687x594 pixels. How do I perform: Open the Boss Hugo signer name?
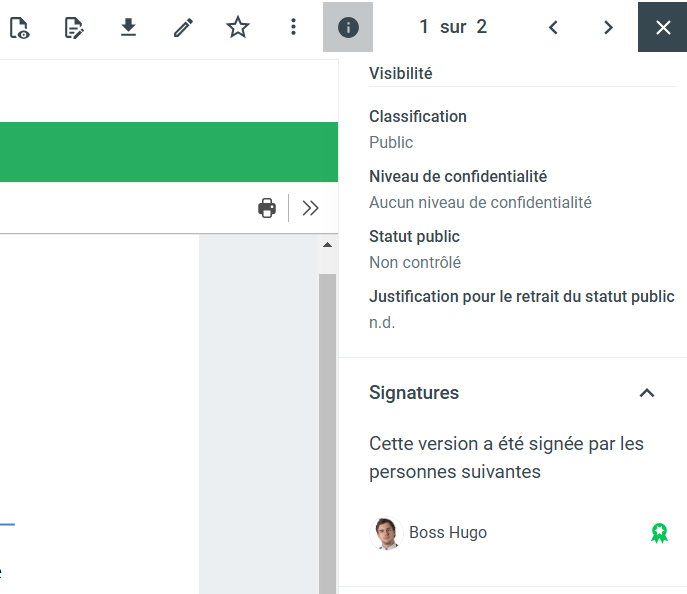pos(448,533)
